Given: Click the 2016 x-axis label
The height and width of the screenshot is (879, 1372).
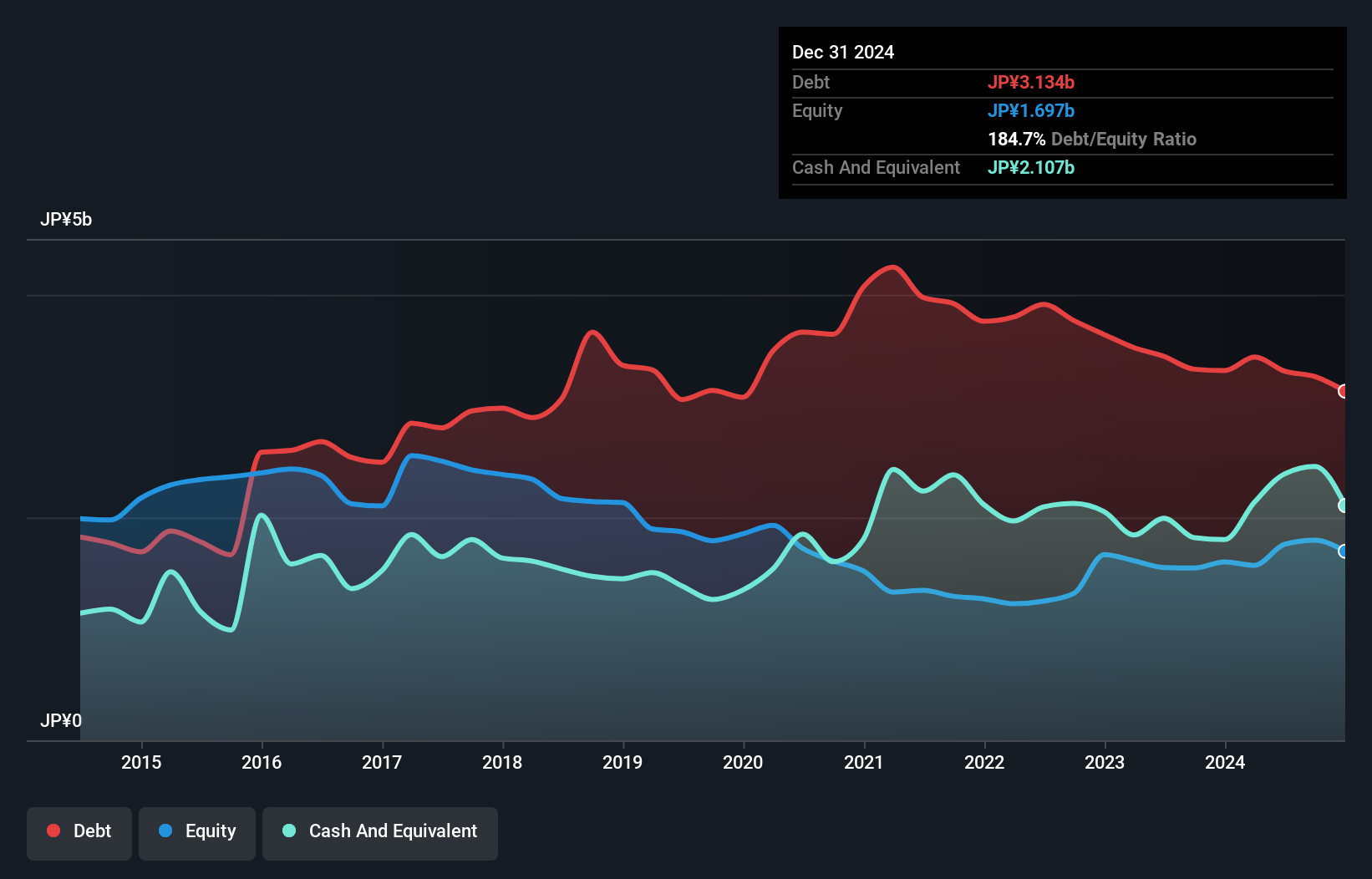Looking at the screenshot, I should click(262, 762).
